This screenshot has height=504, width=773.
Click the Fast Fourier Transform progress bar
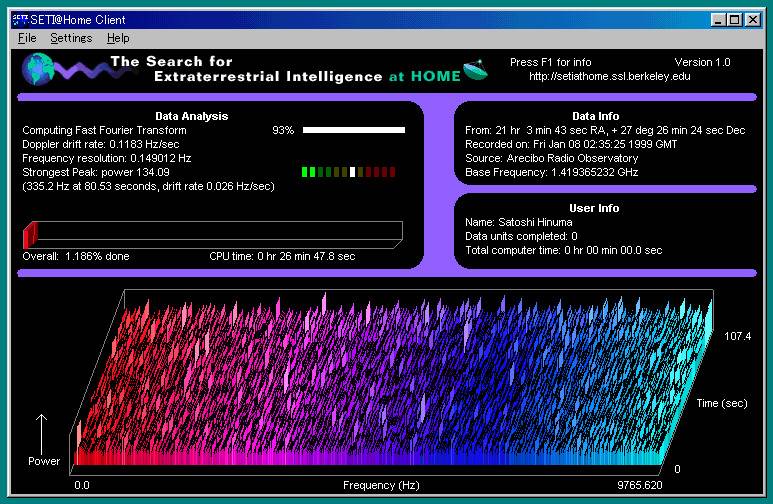pos(353,130)
